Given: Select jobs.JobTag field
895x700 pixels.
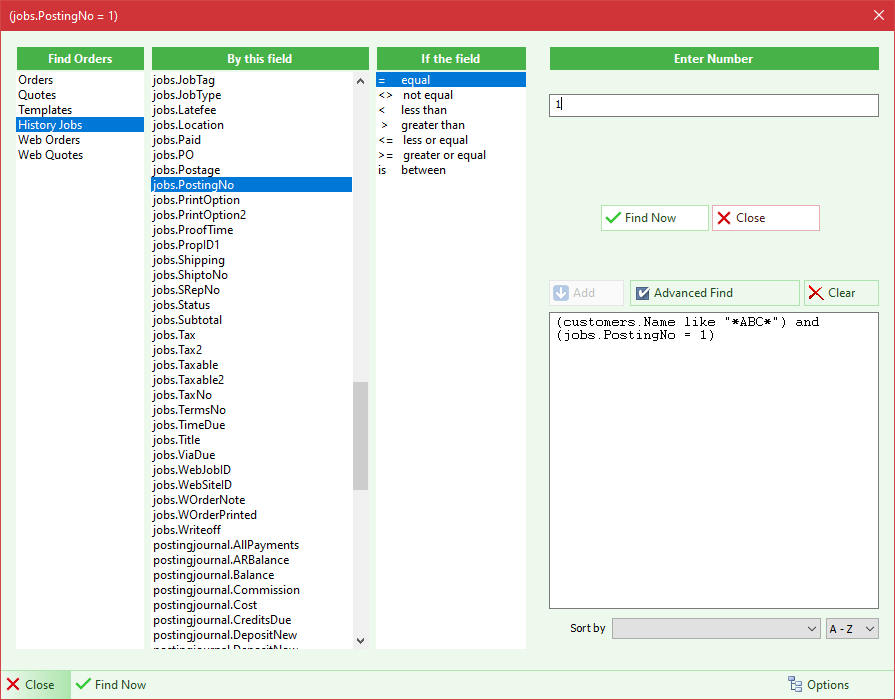Looking at the screenshot, I should pyautogui.click(x=252, y=80).
